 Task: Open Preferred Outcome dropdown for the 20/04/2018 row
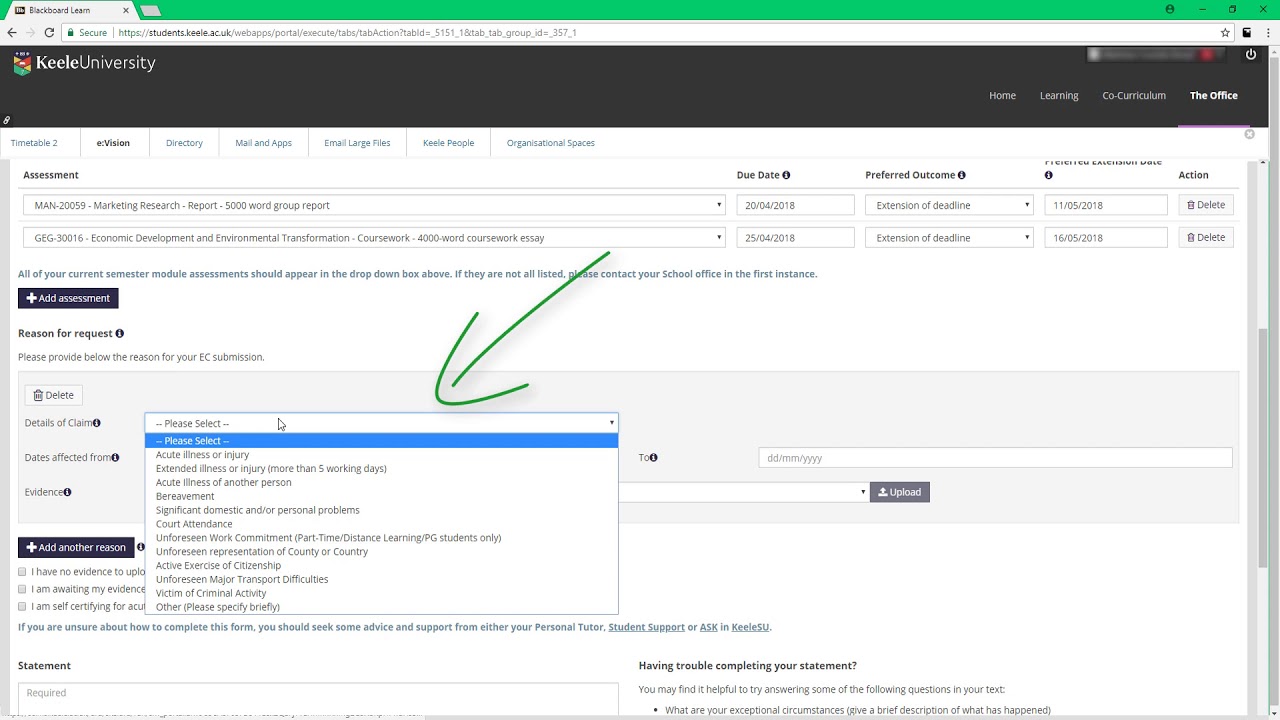(x=950, y=205)
